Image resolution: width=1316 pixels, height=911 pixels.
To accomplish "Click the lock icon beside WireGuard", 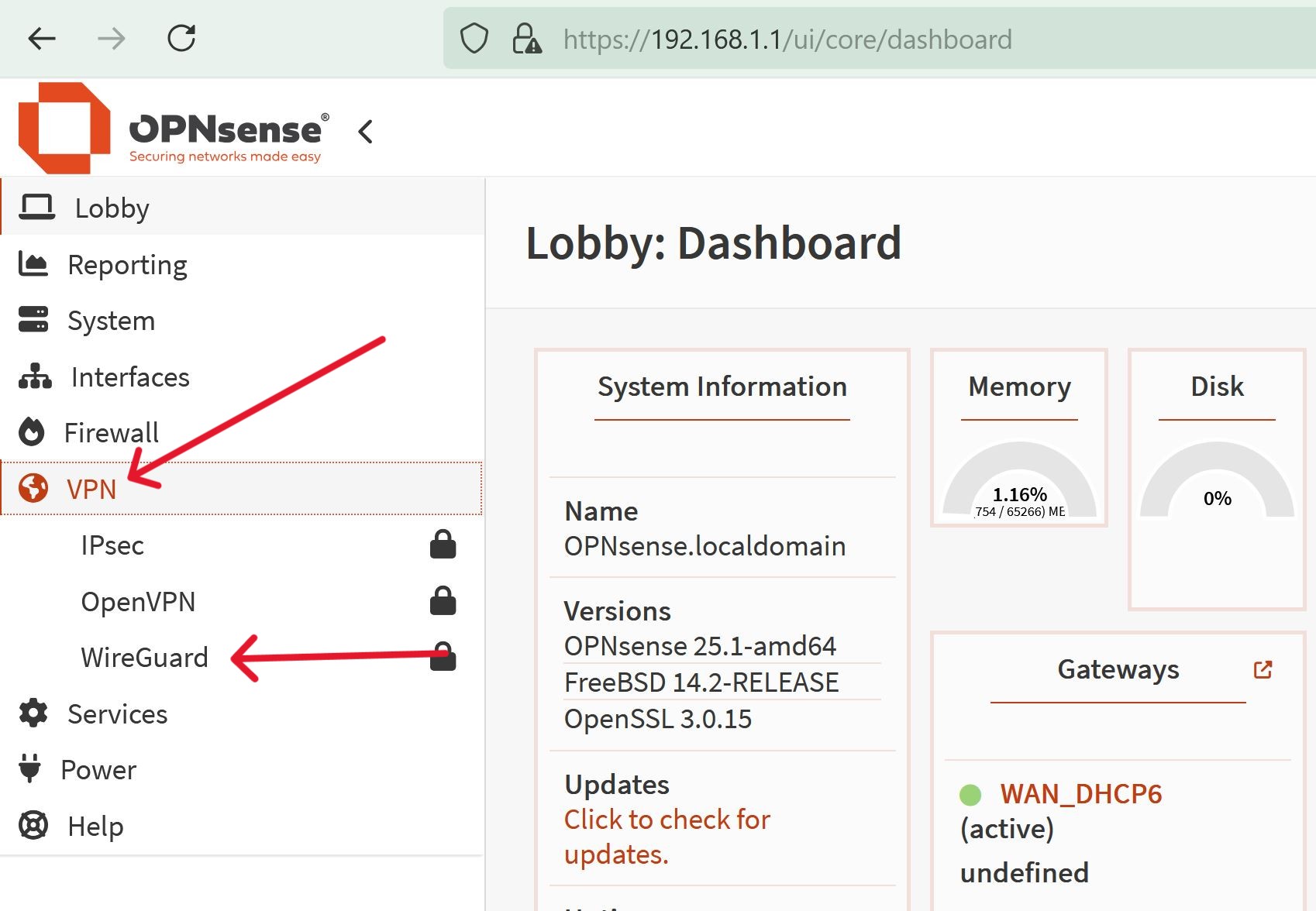I will click(442, 657).
